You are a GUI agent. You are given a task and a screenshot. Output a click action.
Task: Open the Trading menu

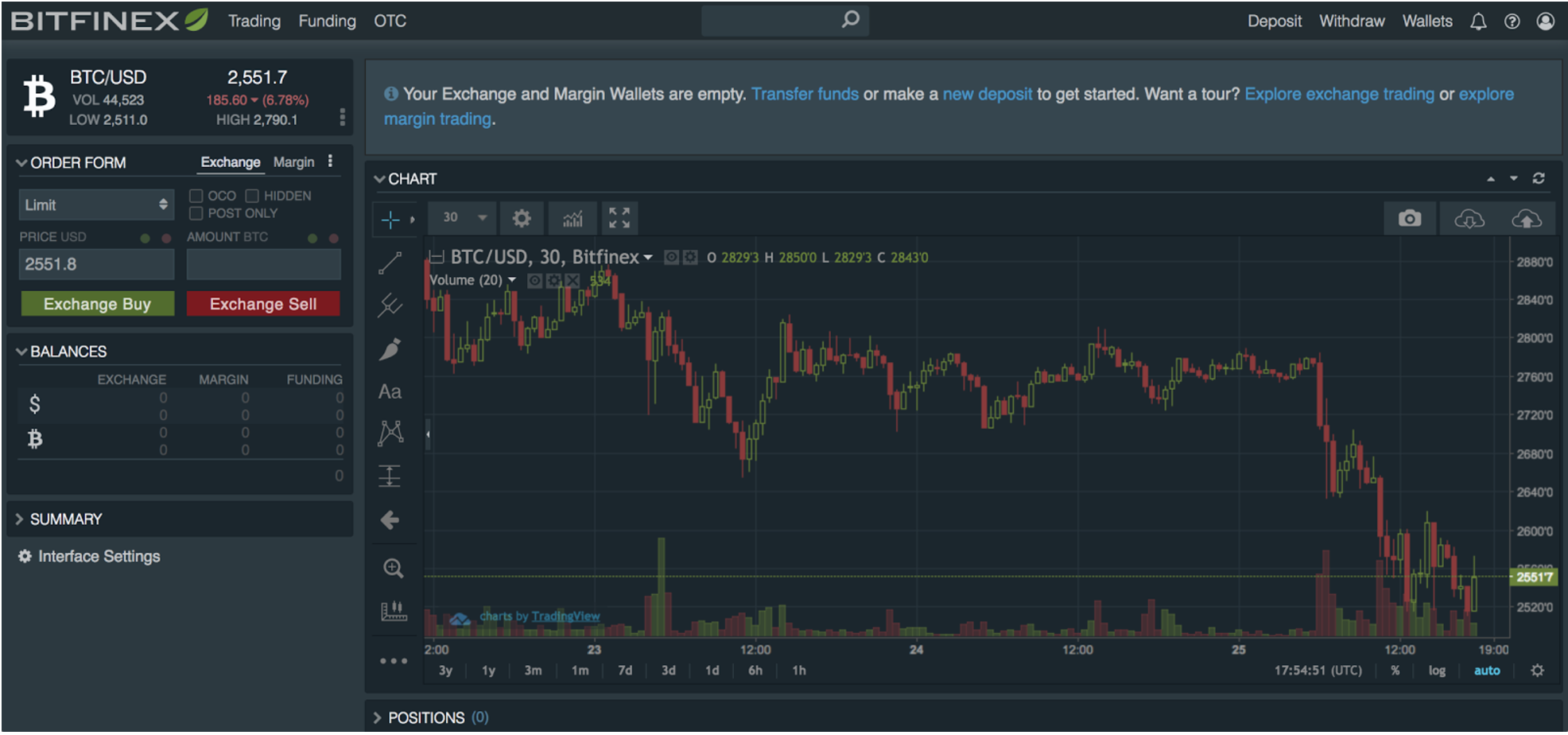click(254, 21)
